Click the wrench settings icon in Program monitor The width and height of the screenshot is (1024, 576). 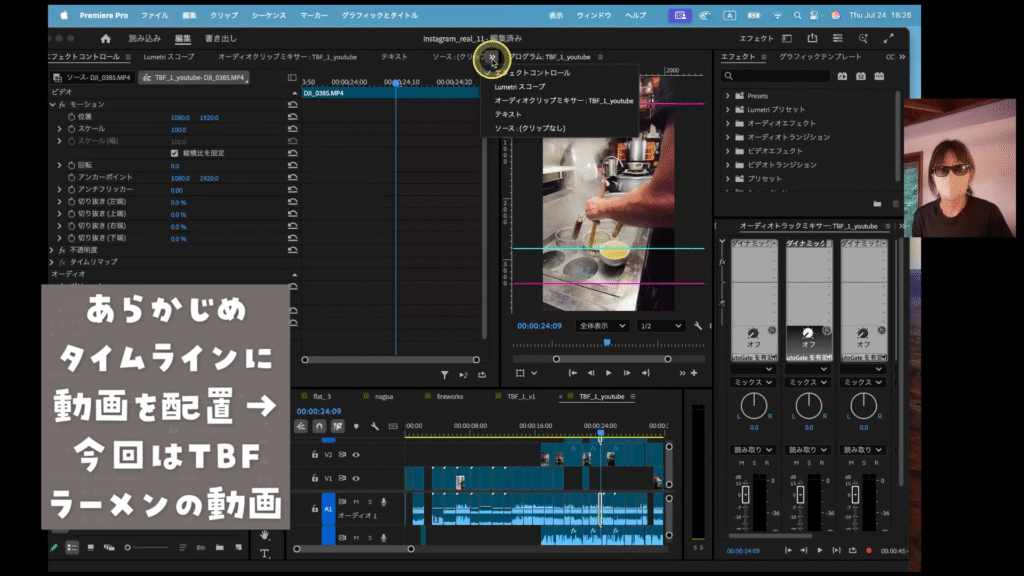(697, 325)
